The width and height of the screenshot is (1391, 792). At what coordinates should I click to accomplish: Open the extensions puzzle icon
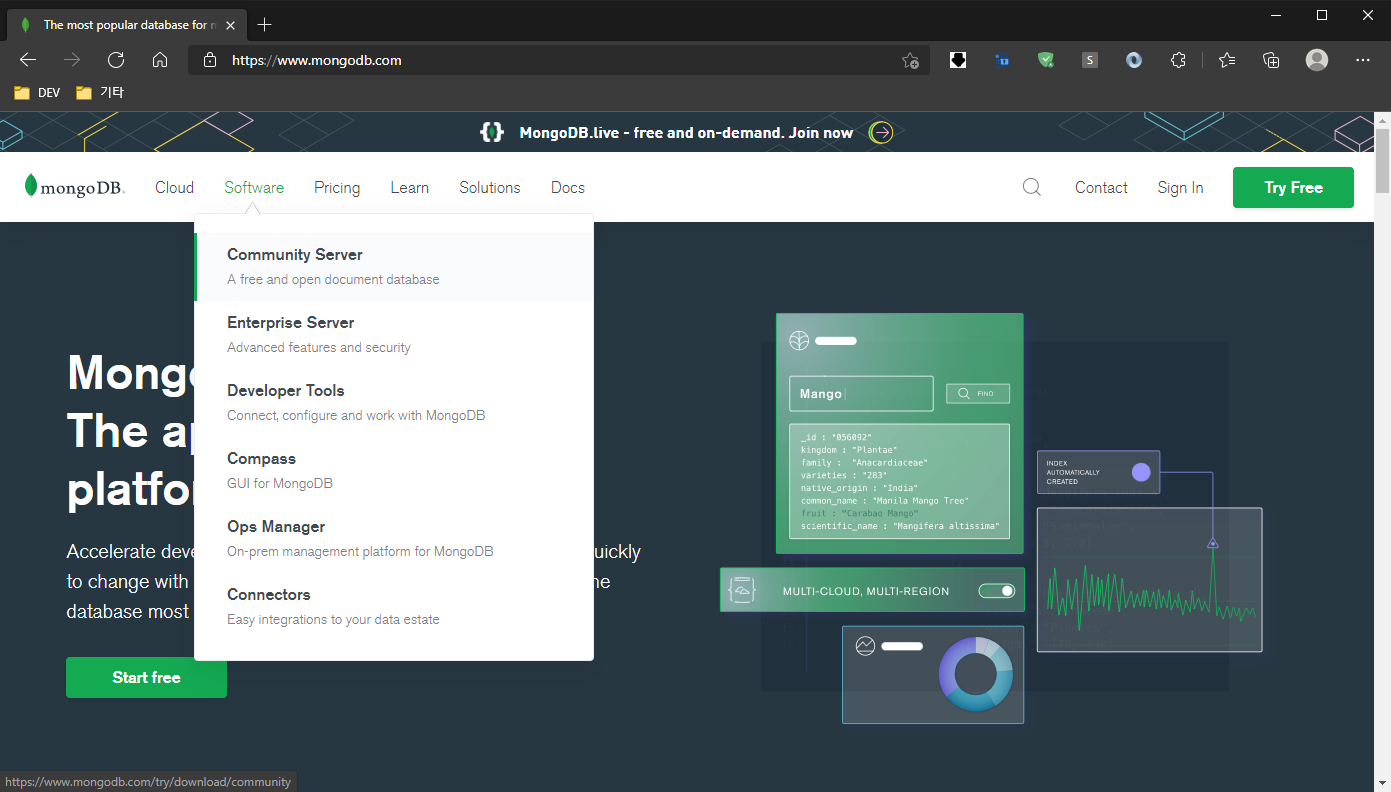(x=1178, y=60)
